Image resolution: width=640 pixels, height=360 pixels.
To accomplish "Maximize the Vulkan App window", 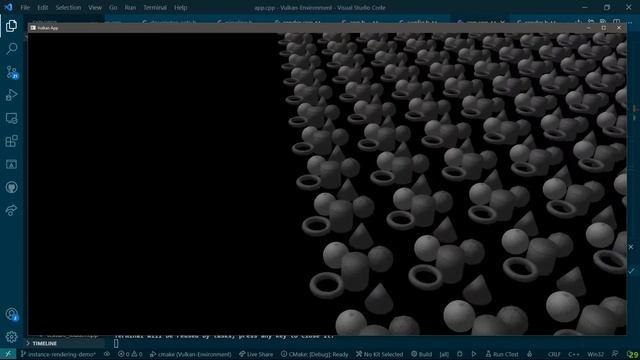I will (x=604, y=28).
